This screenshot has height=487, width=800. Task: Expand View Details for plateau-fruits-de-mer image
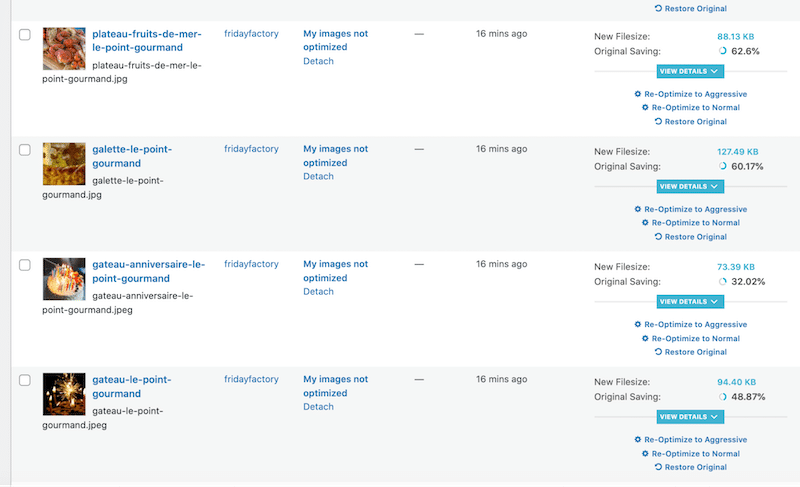click(x=690, y=71)
